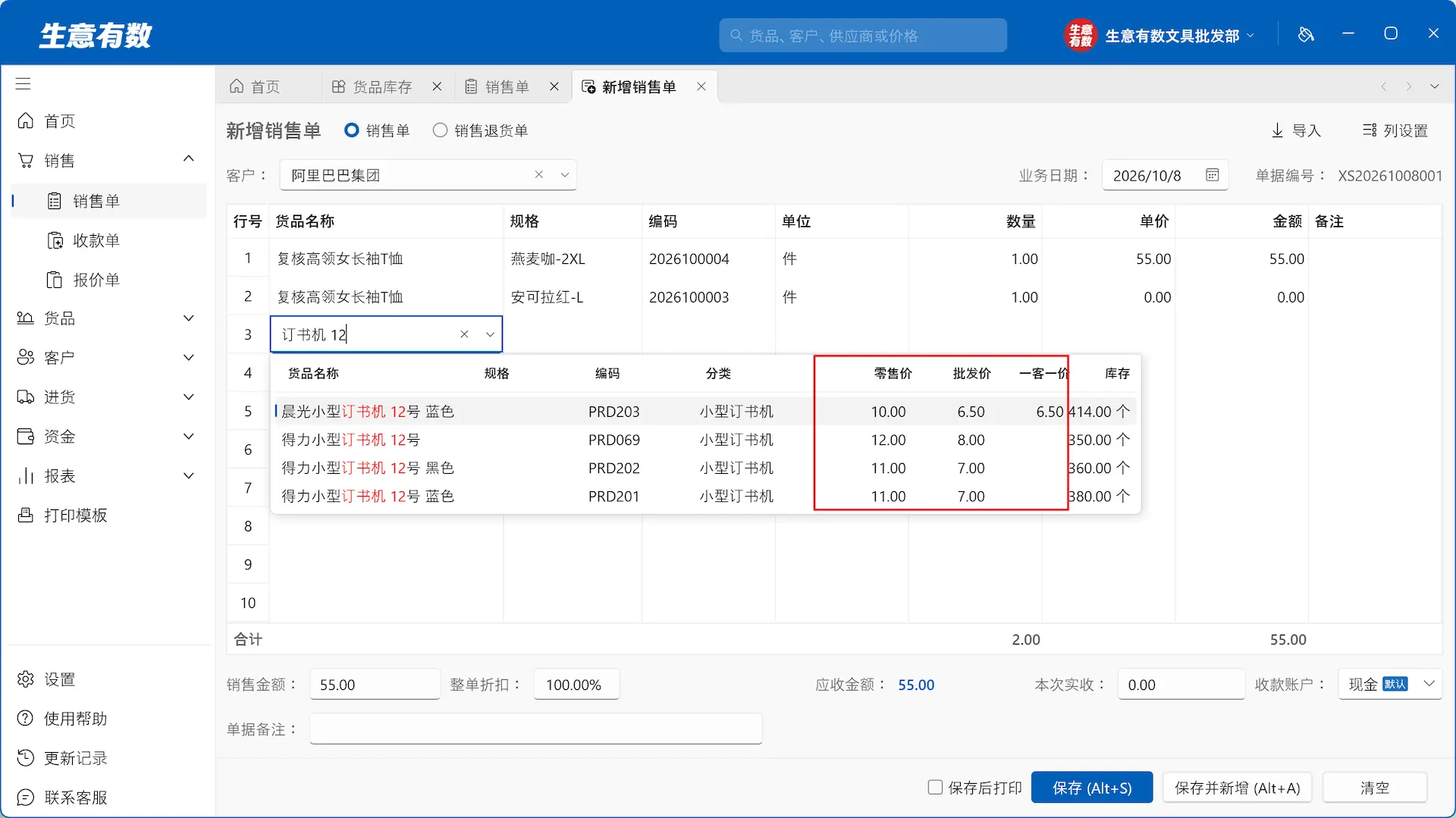Open the theme/skin icon in title bar
The width and height of the screenshot is (1456, 818).
click(x=1305, y=34)
